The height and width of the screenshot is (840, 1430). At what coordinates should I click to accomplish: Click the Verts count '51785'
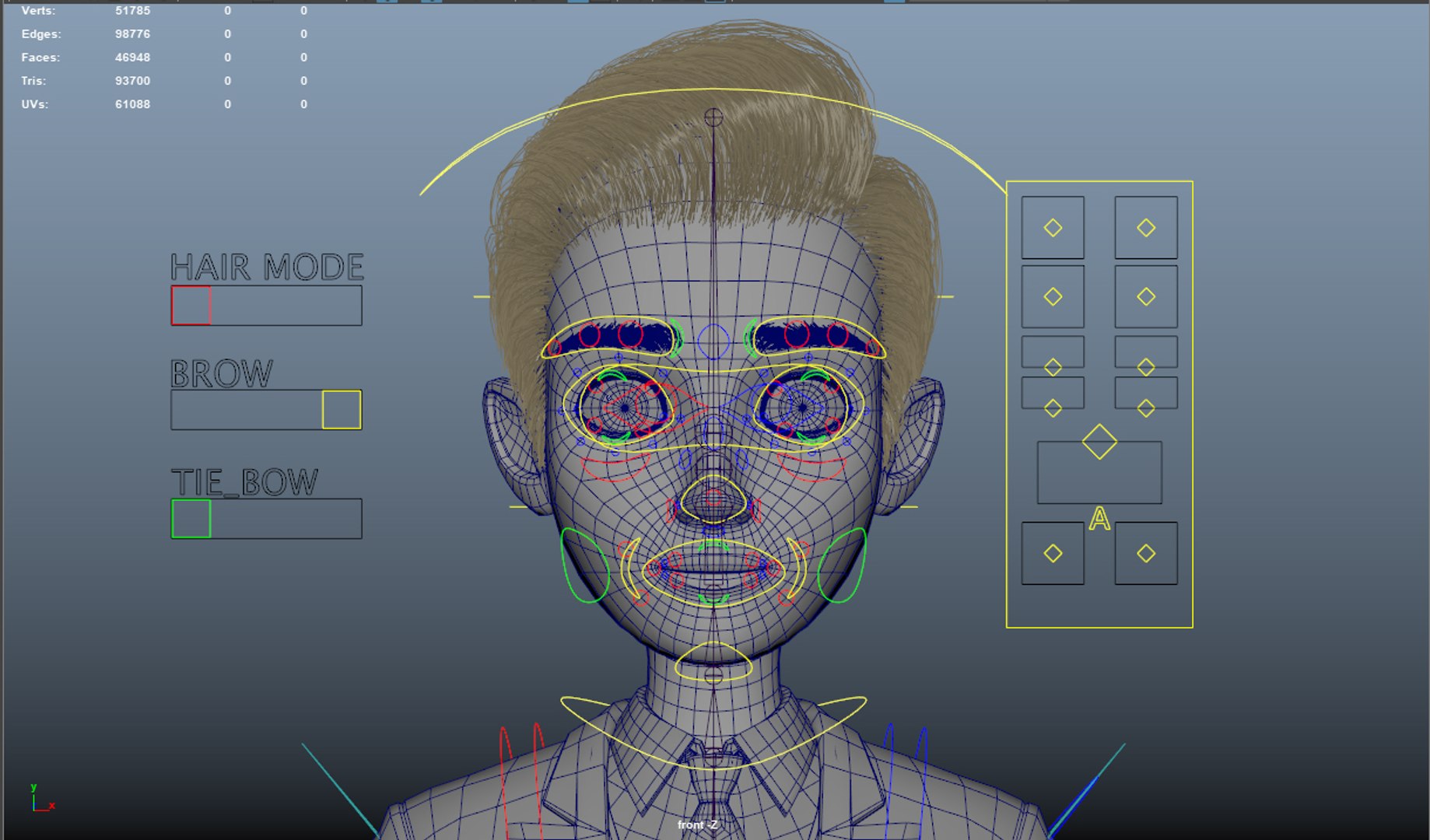(132, 11)
